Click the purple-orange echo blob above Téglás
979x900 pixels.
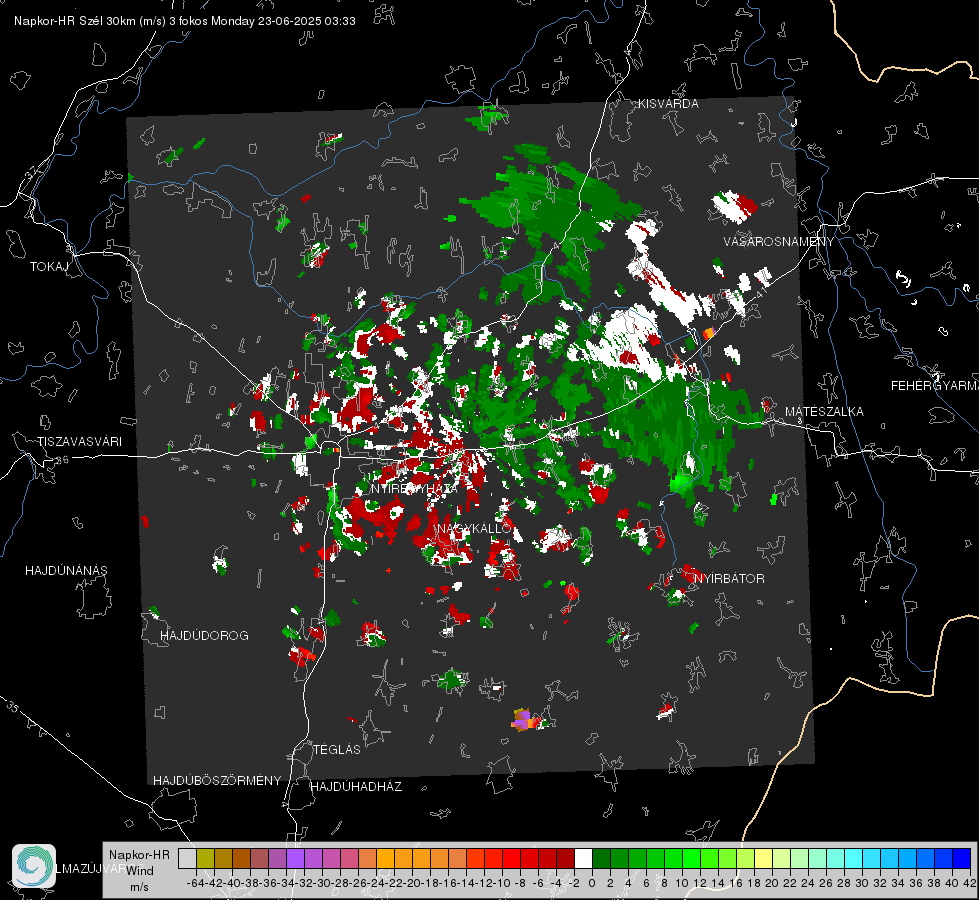click(523, 720)
